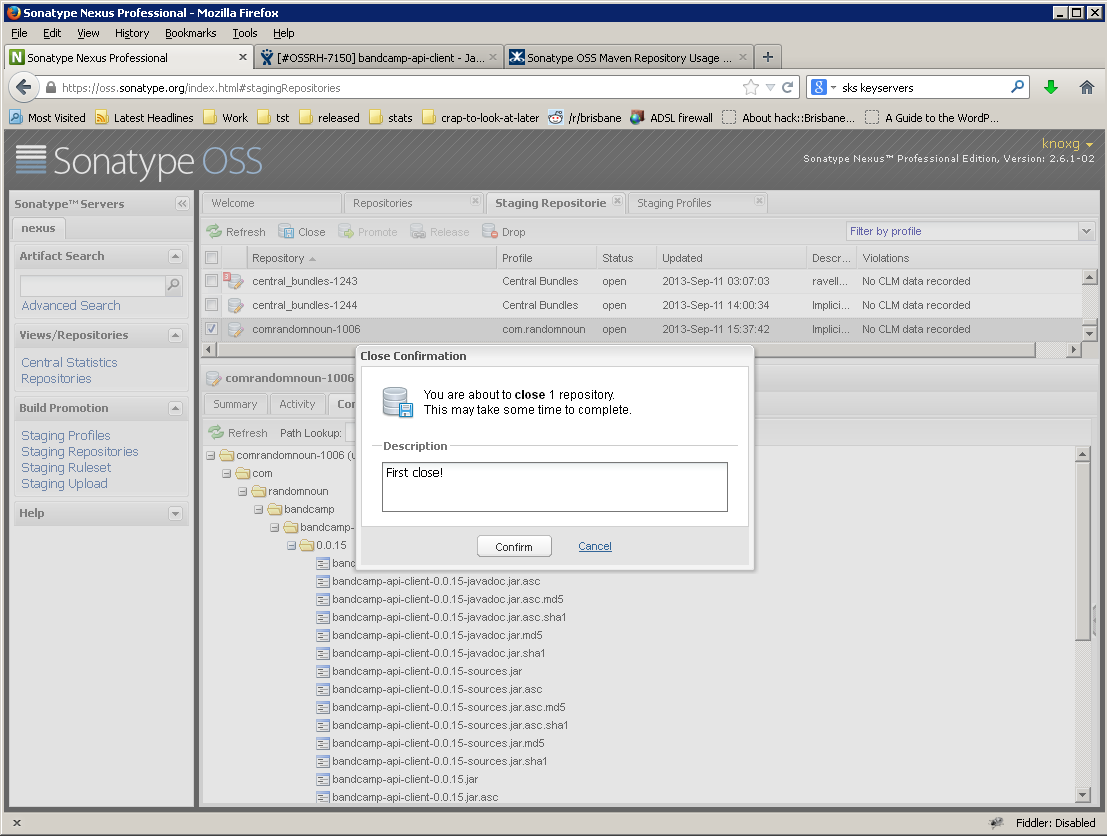Click the search magnifier in the search bar
This screenshot has width=1107, height=836.
1017,87
